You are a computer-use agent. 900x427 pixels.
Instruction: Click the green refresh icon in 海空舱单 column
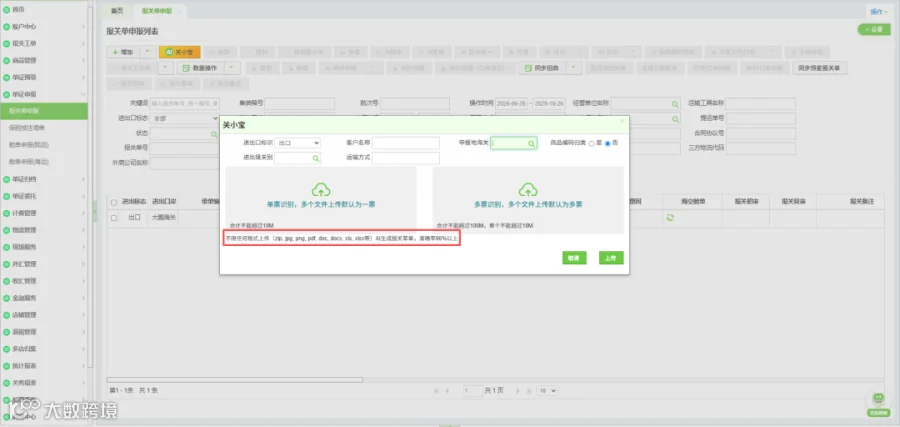(x=669, y=218)
